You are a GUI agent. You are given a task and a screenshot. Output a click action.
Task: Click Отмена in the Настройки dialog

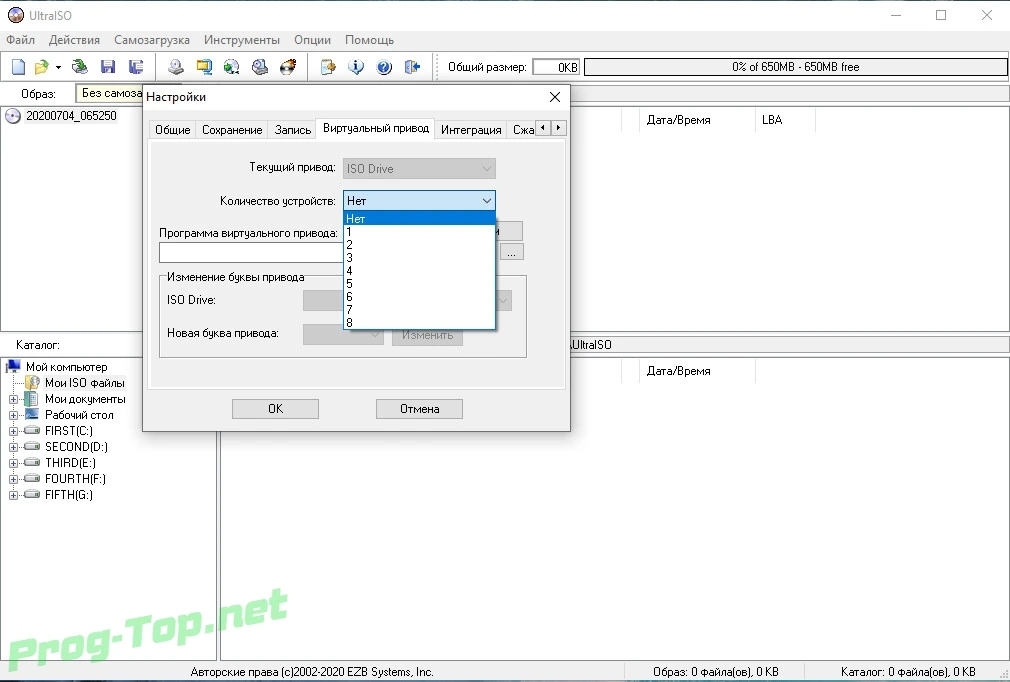coord(419,409)
